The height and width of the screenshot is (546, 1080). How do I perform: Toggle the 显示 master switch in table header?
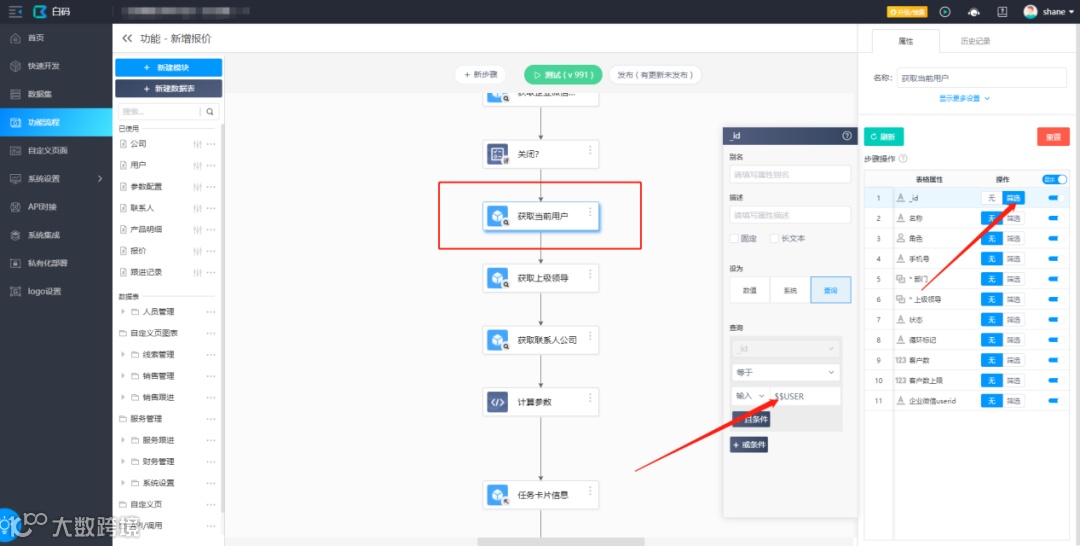click(1054, 179)
